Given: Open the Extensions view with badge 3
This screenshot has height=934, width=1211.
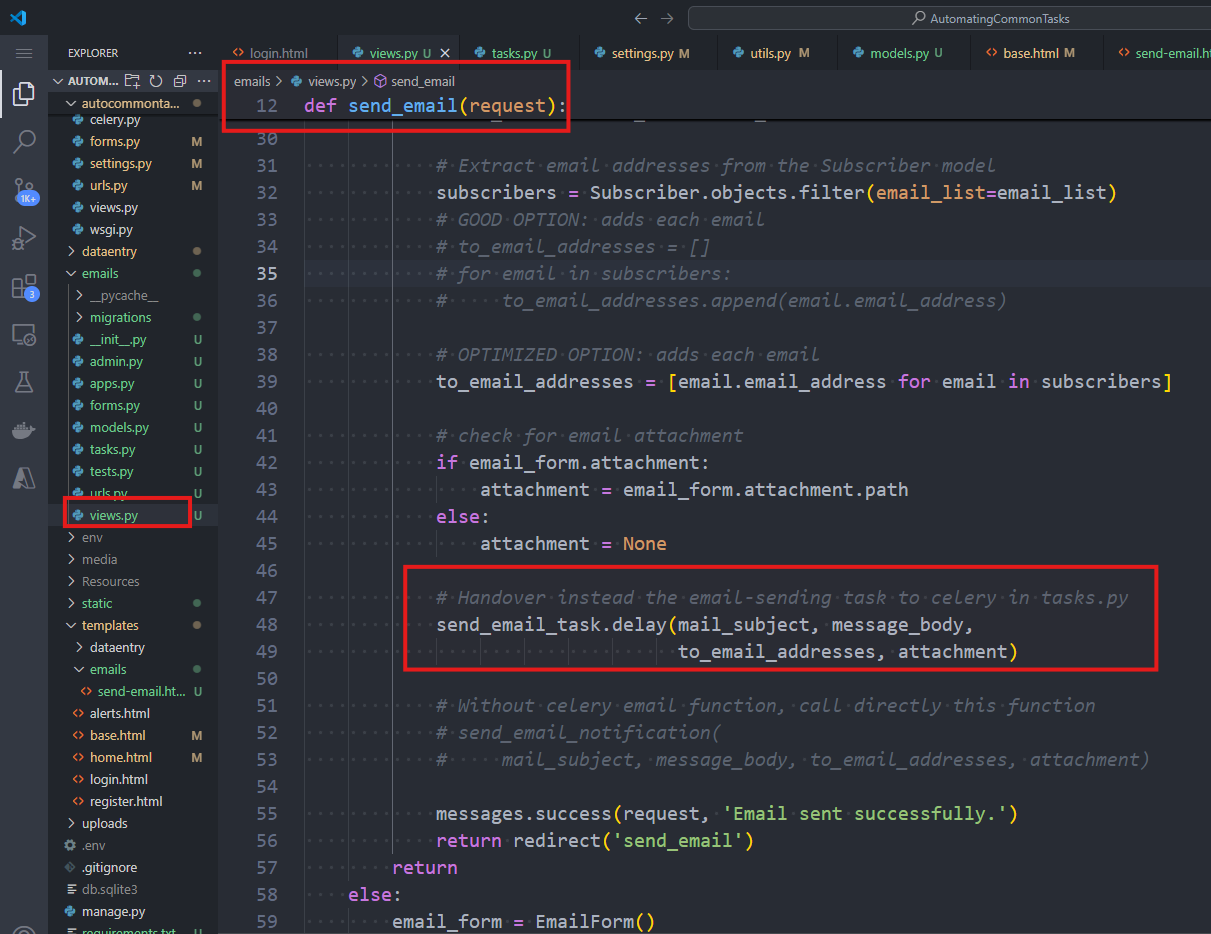Looking at the screenshot, I should pyautogui.click(x=24, y=288).
